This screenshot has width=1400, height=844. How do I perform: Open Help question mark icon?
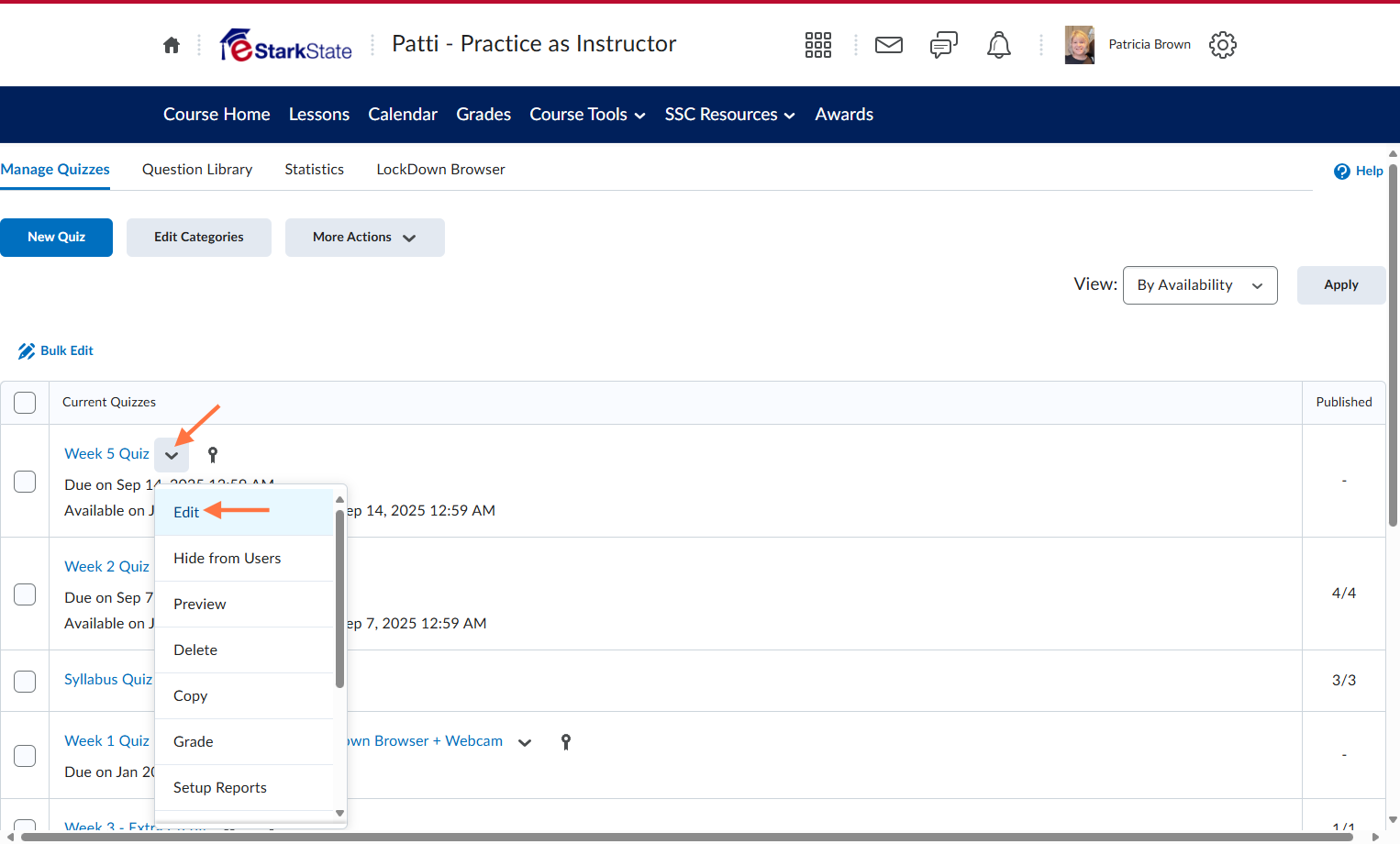pyautogui.click(x=1342, y=172)
